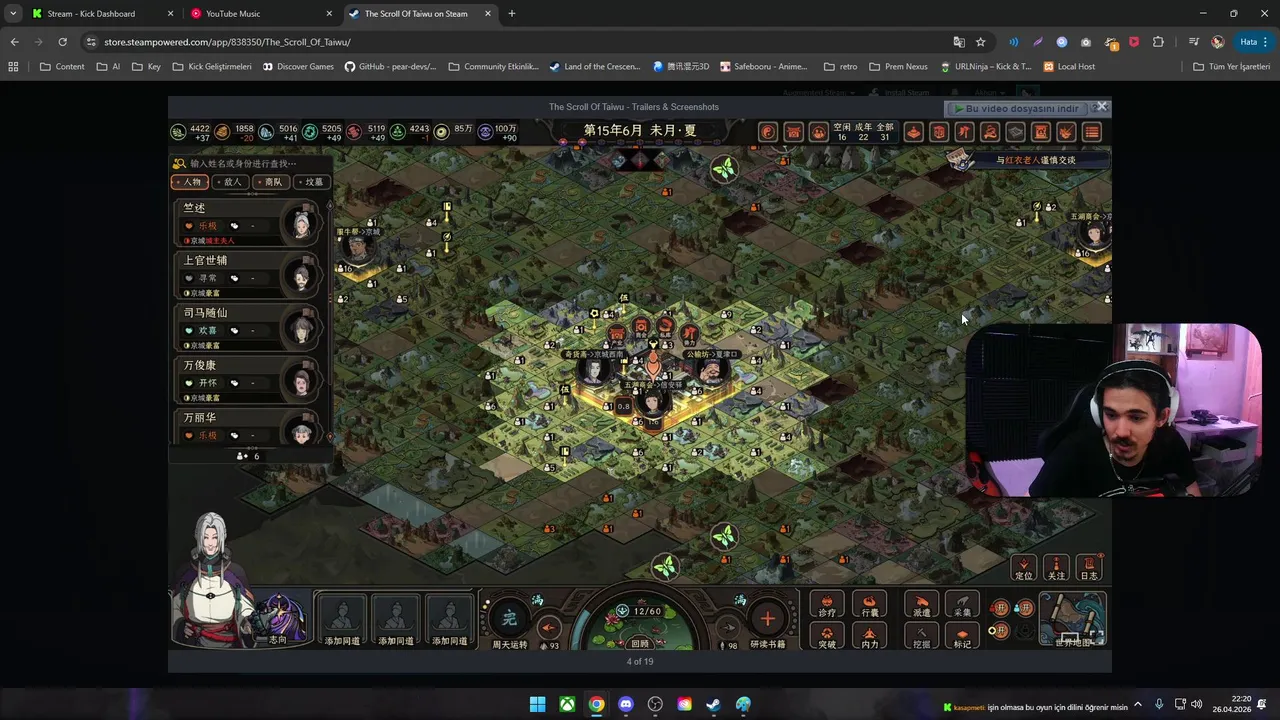1280x720 pixels.
Task: Click the 内力 inner power button
Action: tap(870, 637)
